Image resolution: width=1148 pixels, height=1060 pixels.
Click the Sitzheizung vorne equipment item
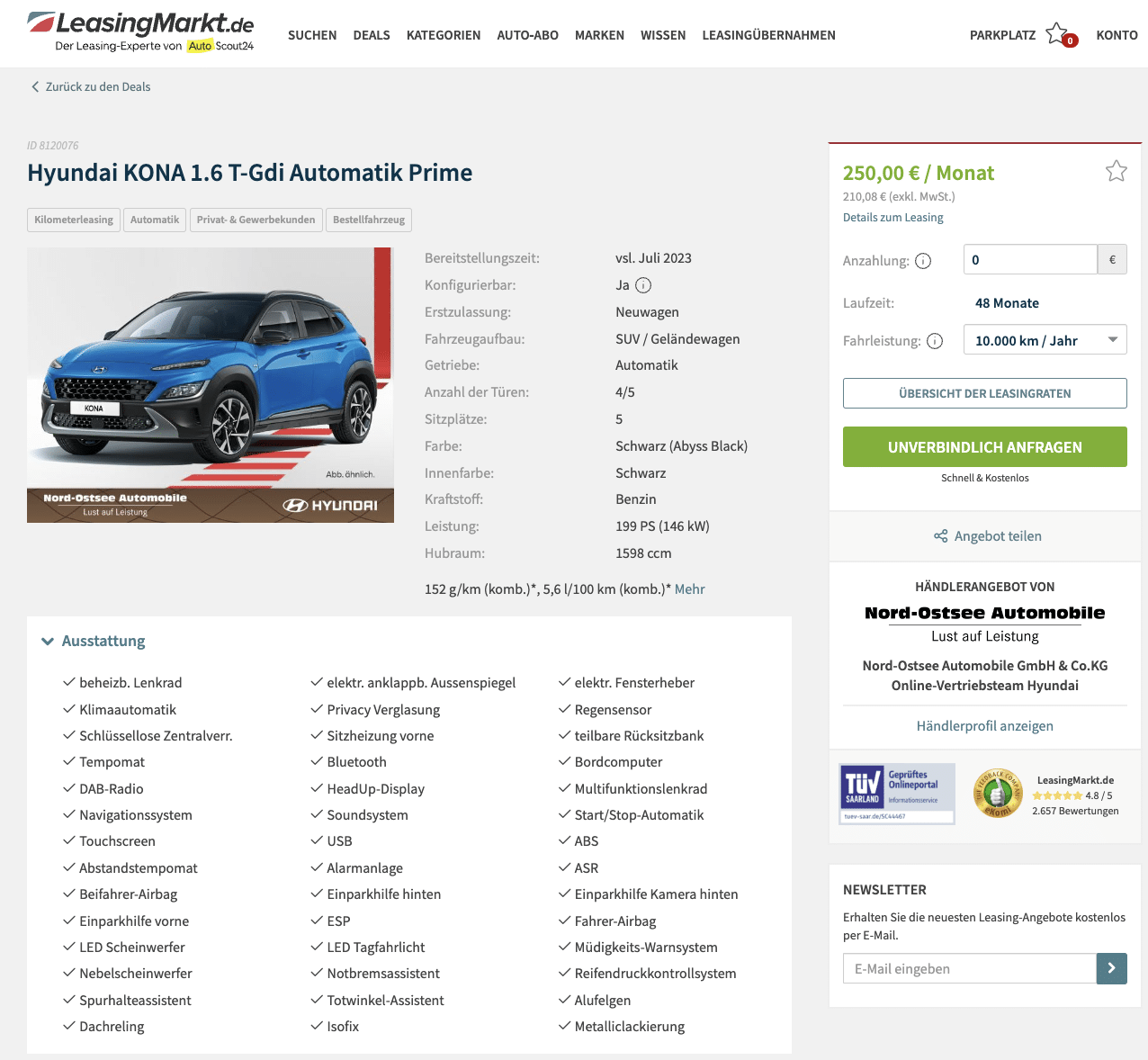[x=381, y=736]
